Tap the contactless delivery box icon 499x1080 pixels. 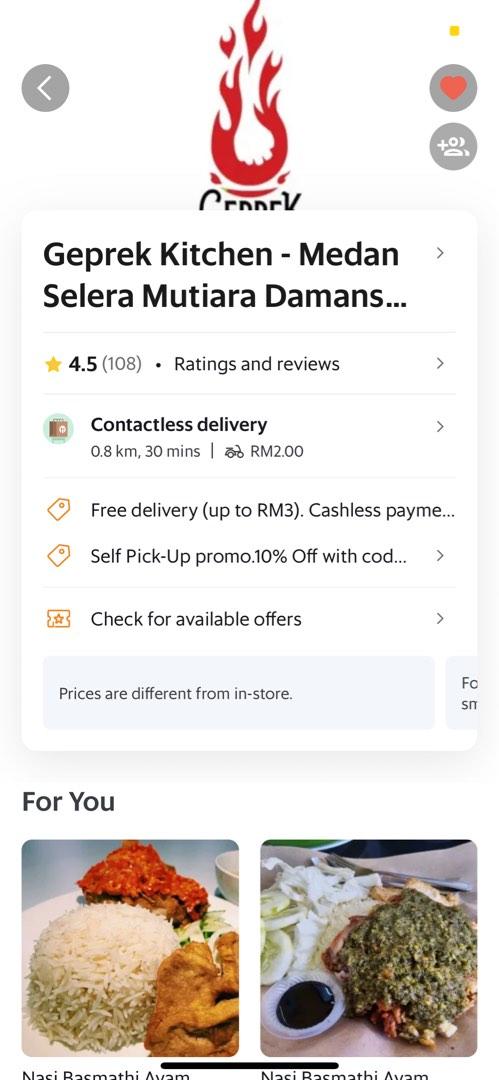point(59,428)
